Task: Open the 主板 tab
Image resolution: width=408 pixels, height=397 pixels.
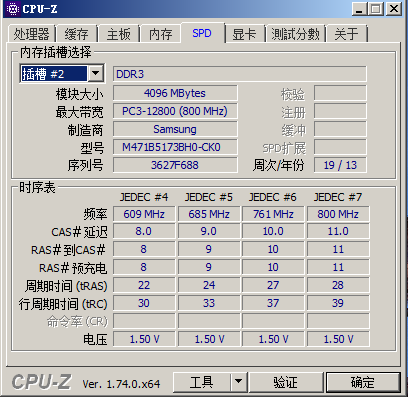Action: 119,34
